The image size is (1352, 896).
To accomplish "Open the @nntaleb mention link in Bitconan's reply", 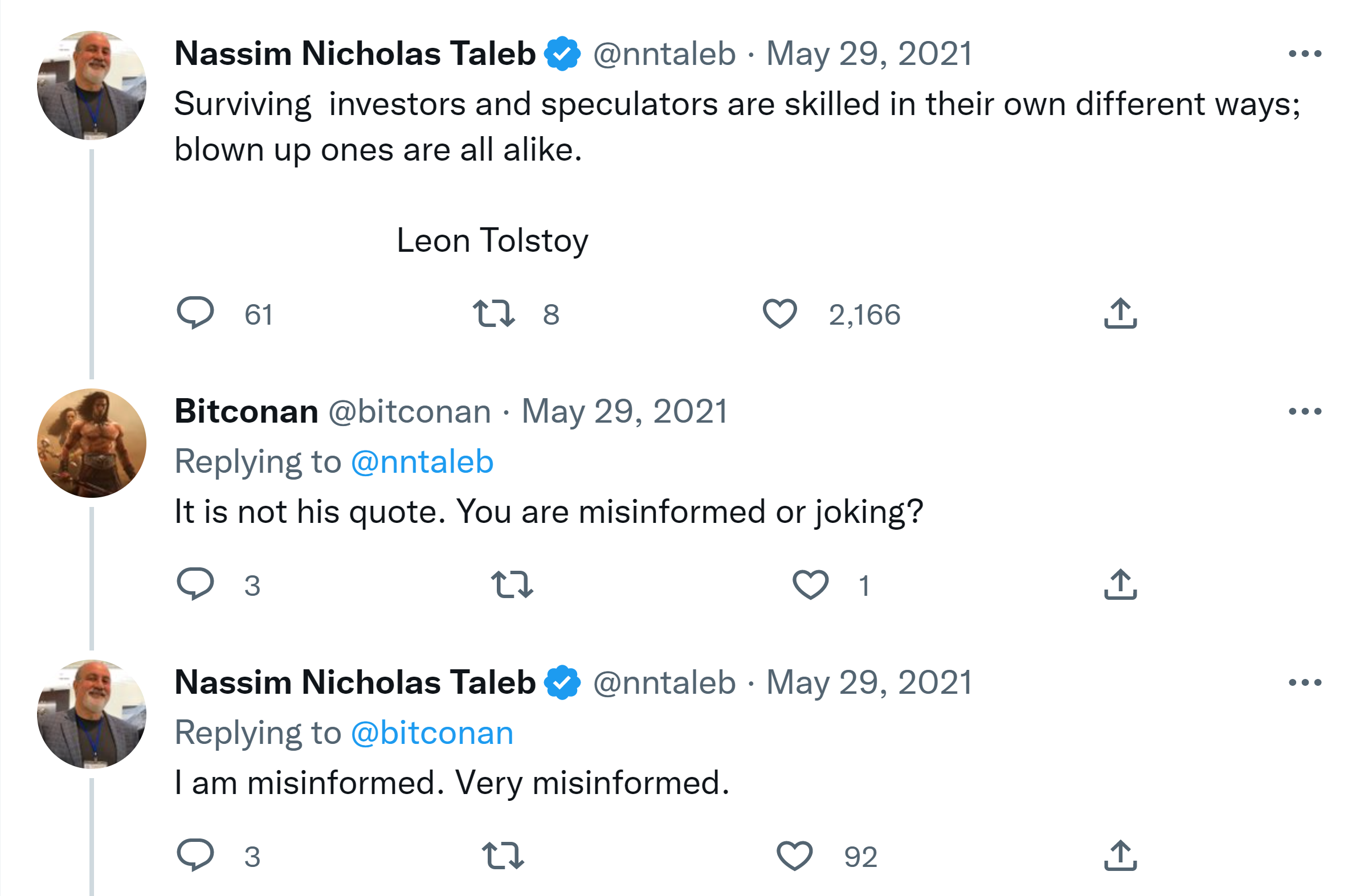I will [422, 462].
